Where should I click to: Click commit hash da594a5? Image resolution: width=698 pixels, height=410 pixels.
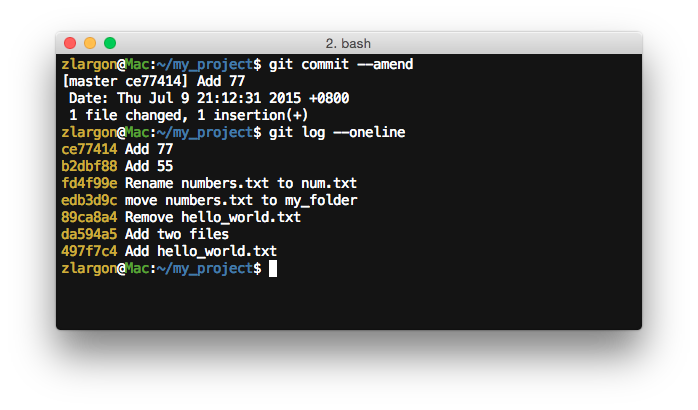click(x=89, y=234)
